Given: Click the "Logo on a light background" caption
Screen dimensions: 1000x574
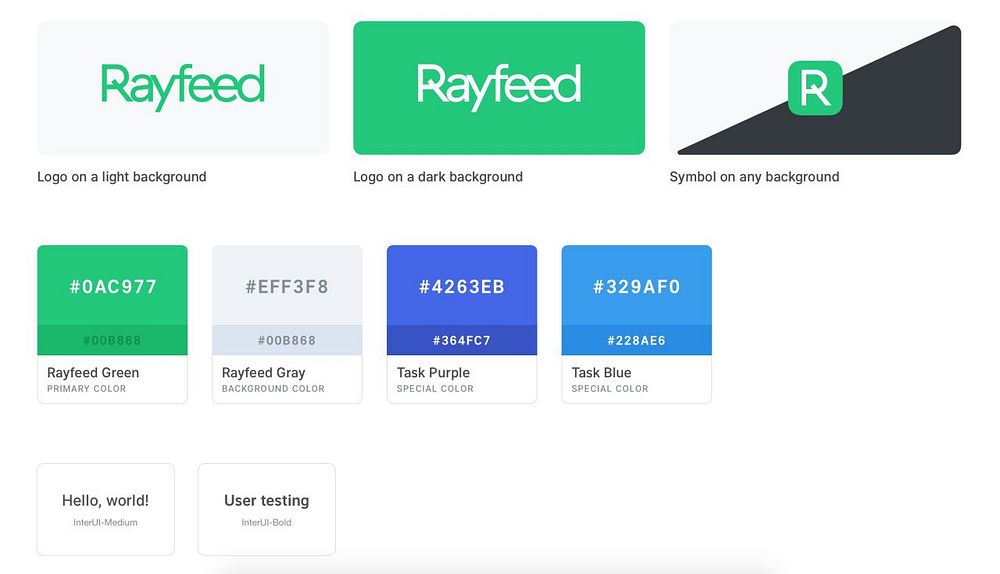Looking at the screenshot, I should [122, 177].
